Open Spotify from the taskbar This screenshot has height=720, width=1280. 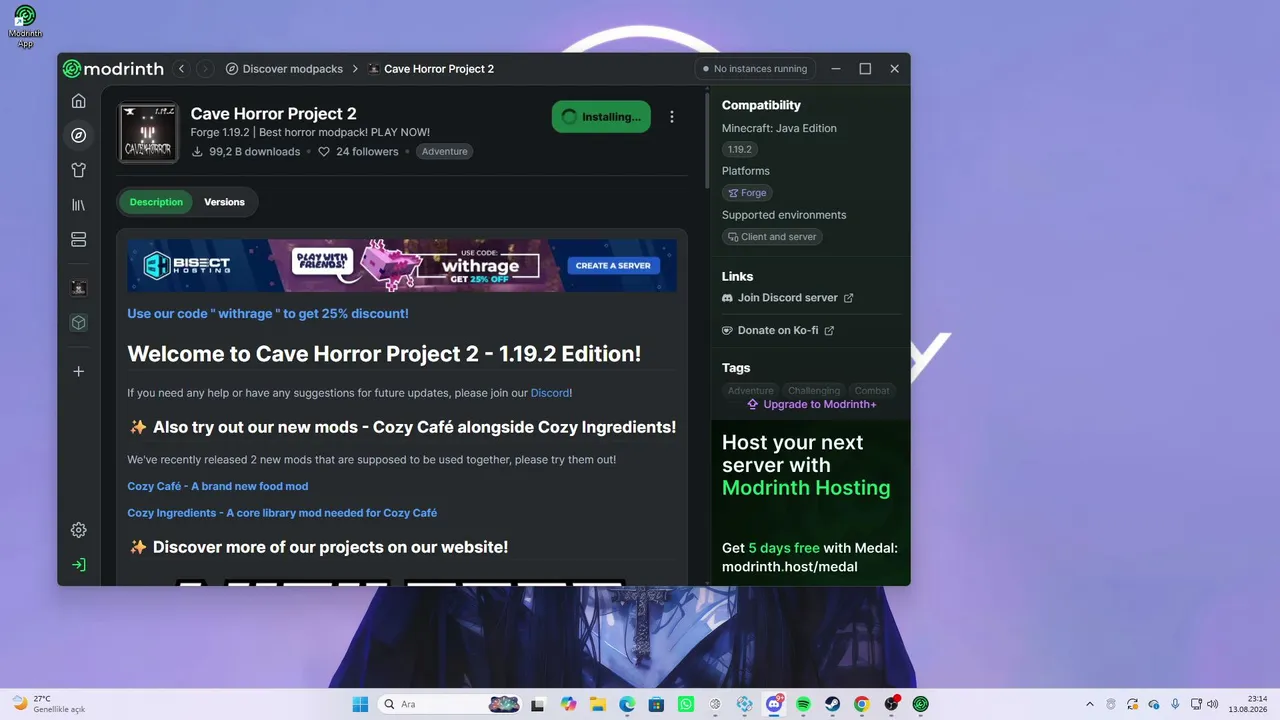[803, 704]
